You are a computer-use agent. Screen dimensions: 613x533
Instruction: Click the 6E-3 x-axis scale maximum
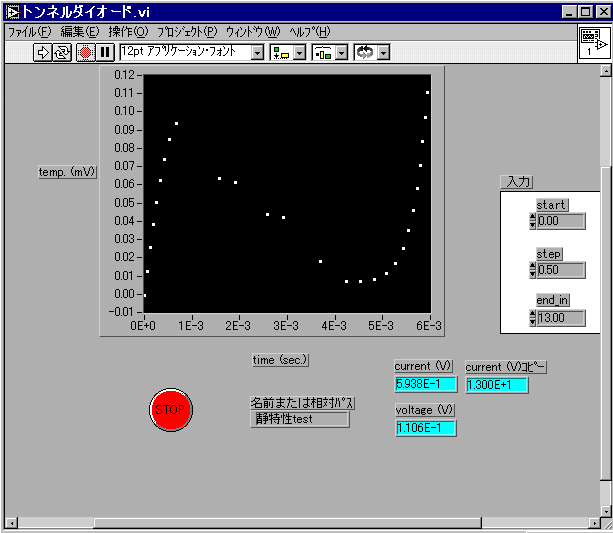point(429,326)
